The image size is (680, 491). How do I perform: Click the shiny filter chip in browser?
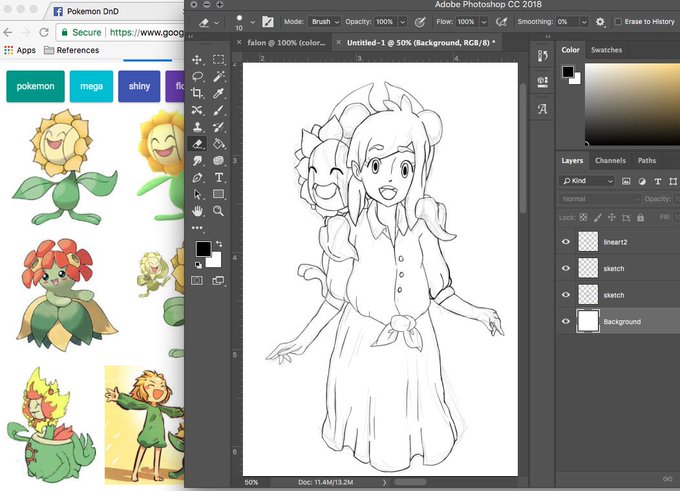click(139, 86)
